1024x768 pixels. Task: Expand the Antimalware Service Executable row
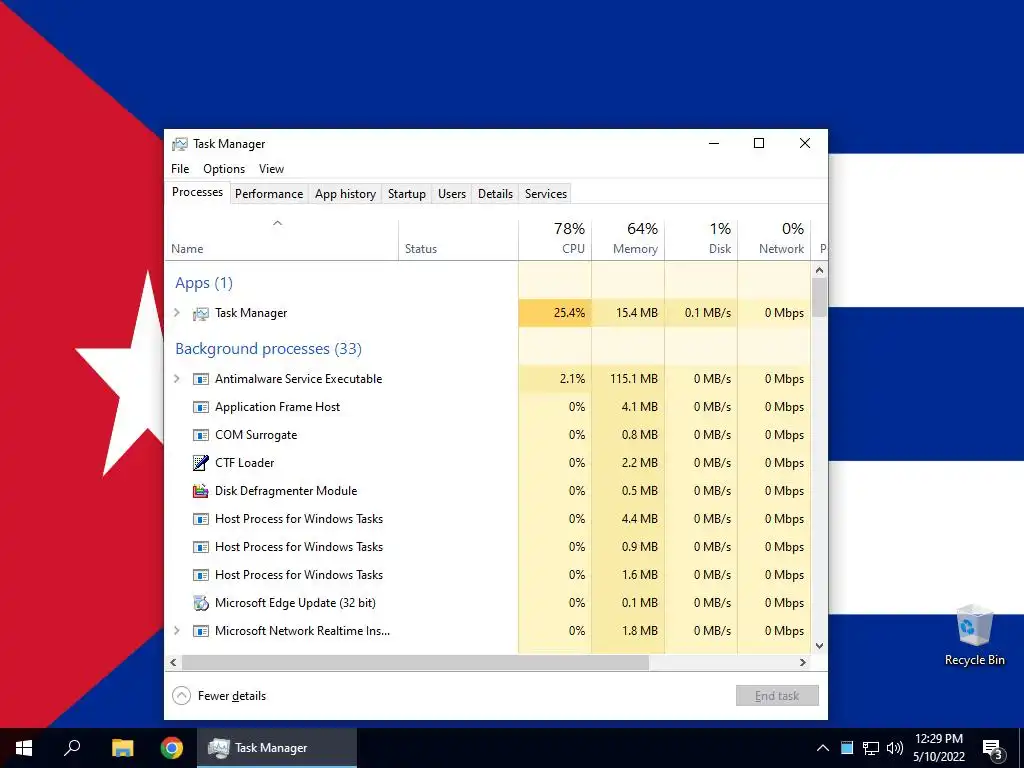click(x=176, y=379)
